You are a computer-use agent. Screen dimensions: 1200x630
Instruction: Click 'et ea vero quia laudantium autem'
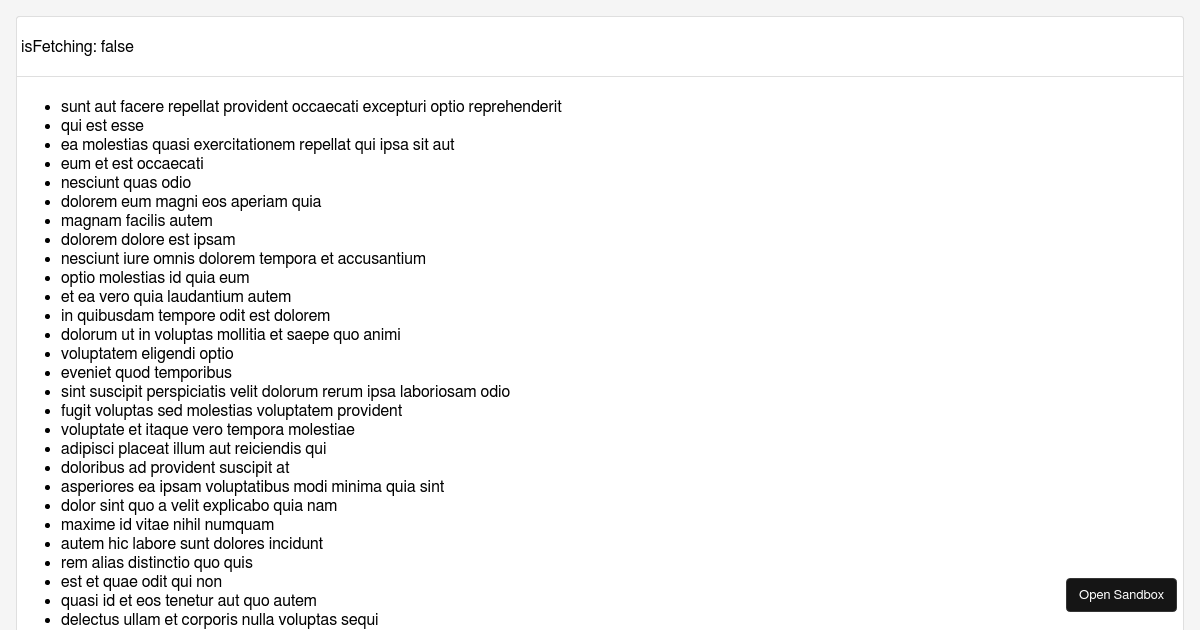coord(176,297)
